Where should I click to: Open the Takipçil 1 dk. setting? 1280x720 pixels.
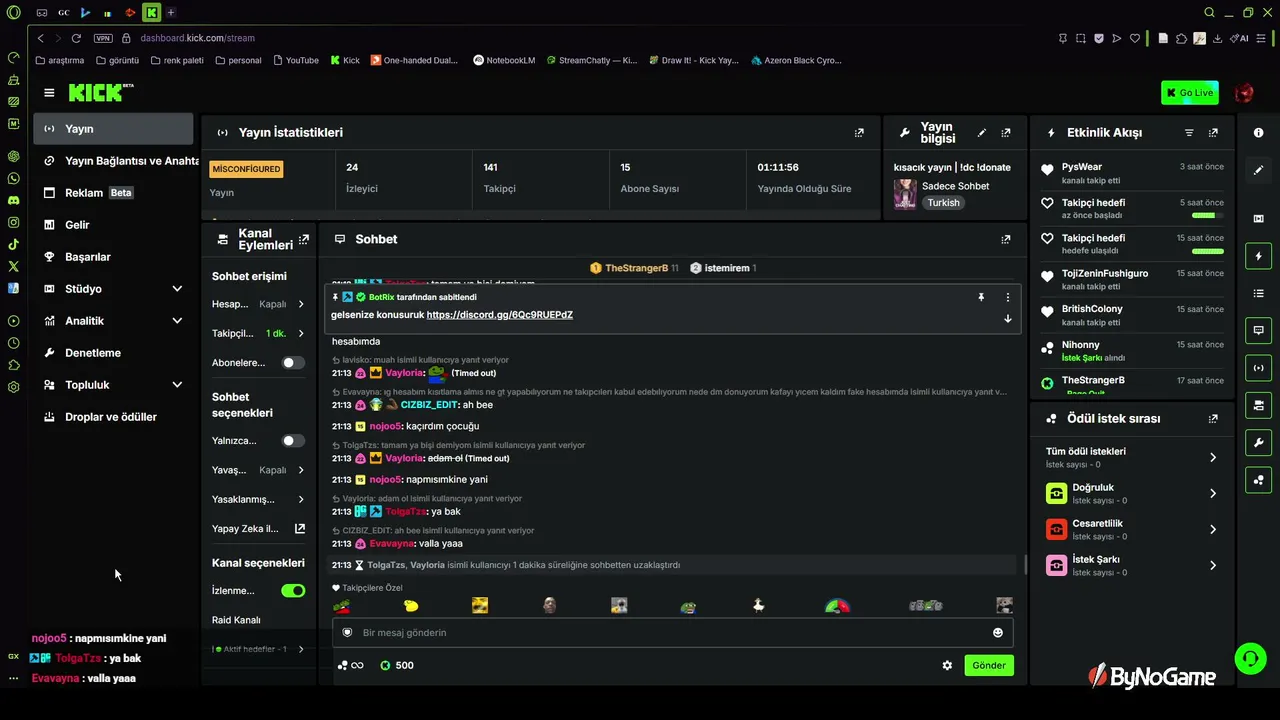259,333
